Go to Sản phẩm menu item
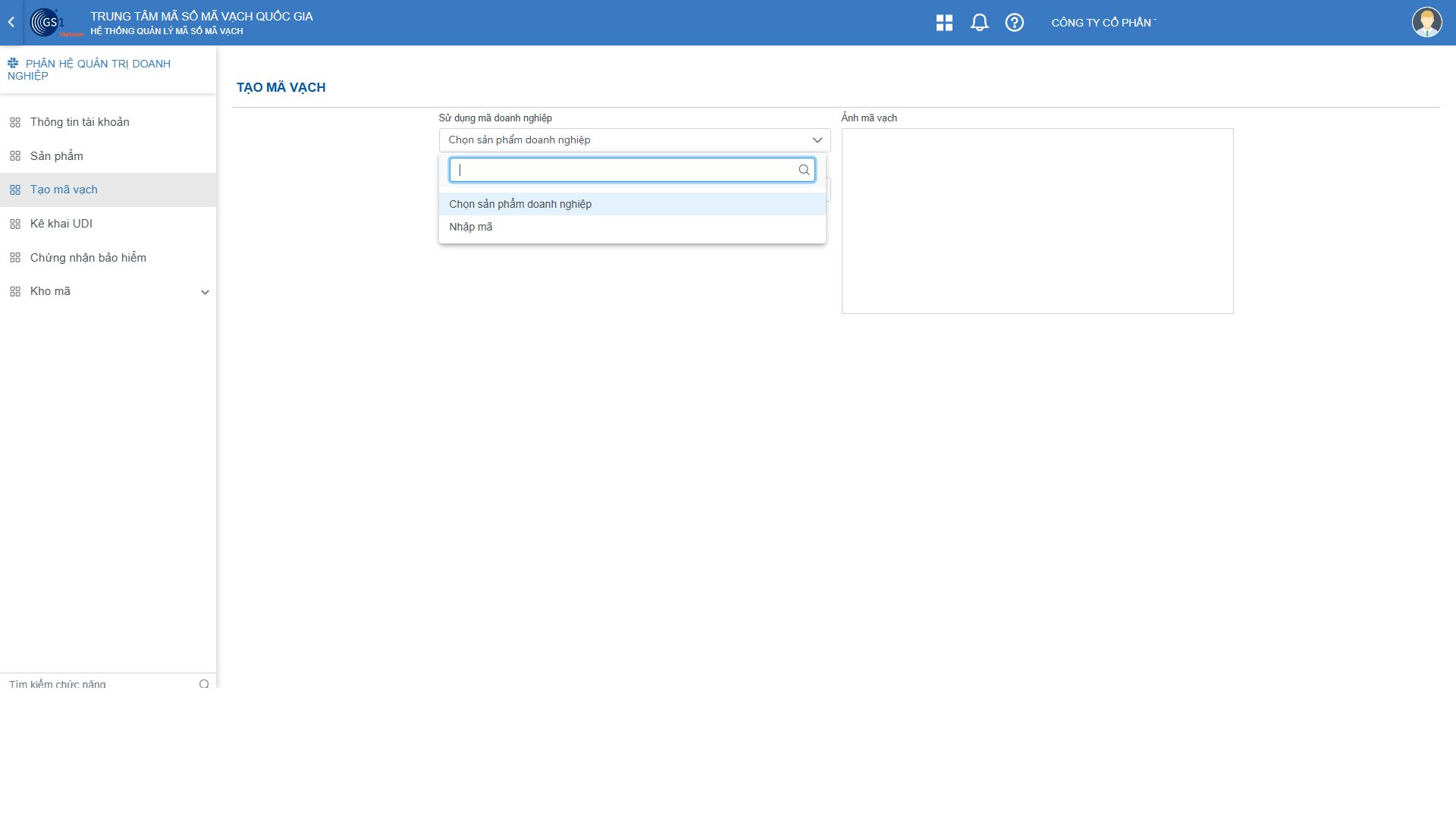 57,156
